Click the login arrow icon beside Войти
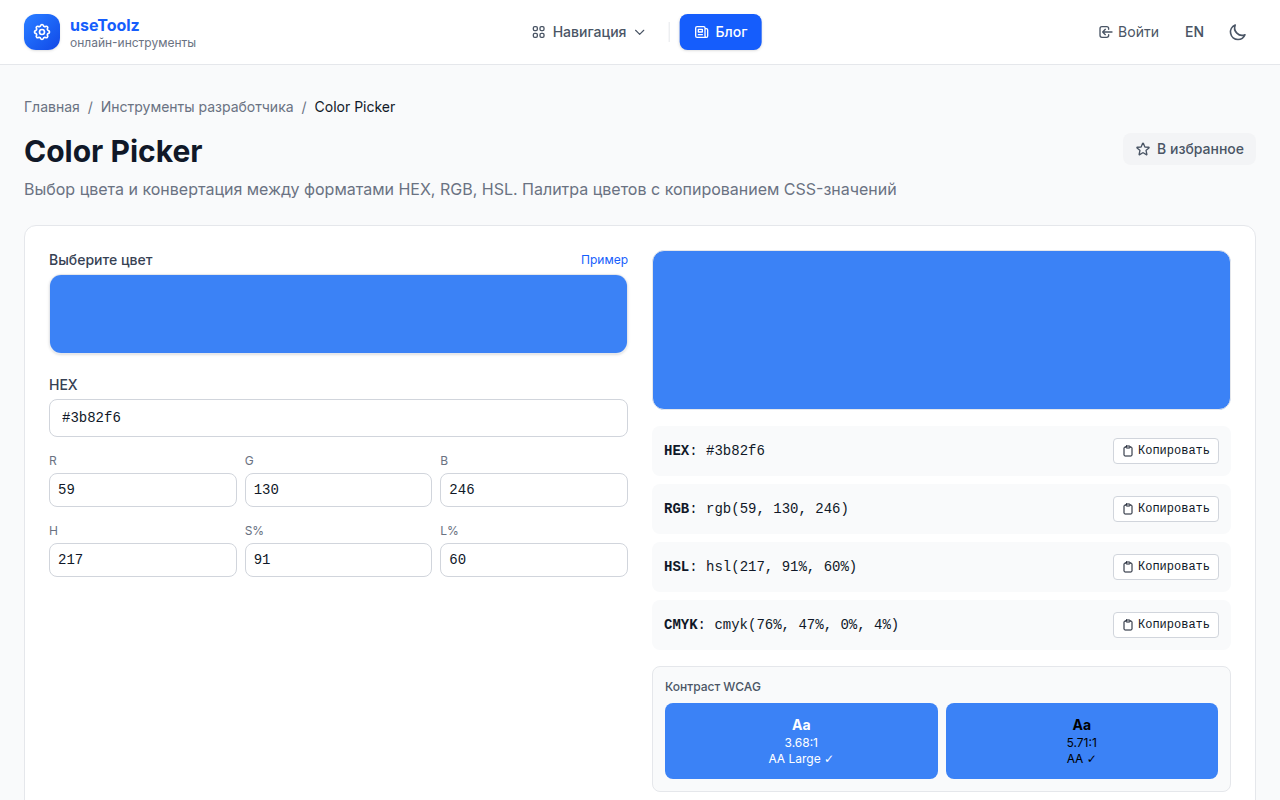Image resolution: width=1280 pixels, height=800 pixels. 1105,32
